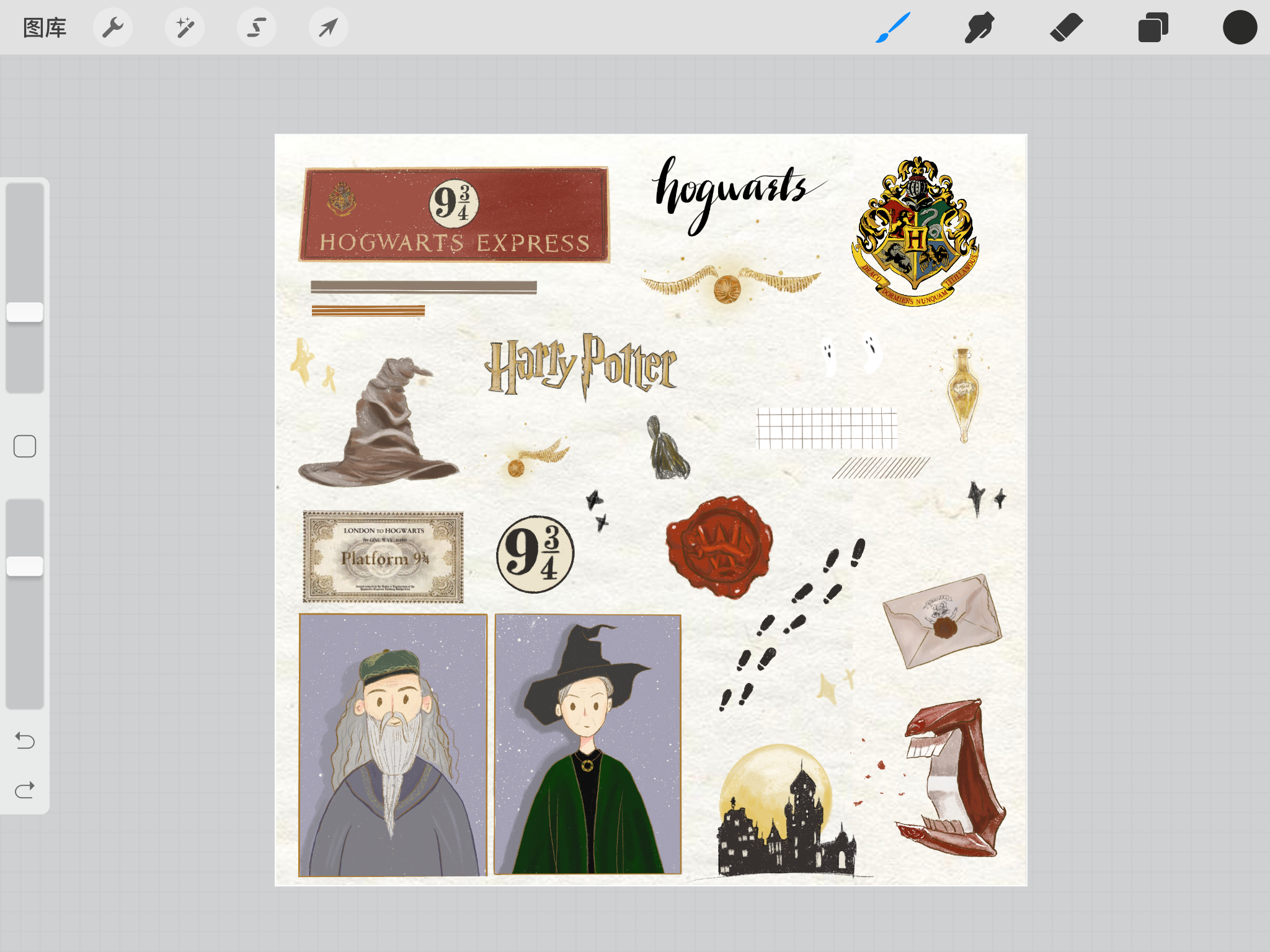
Task: Tap the square Modify button on sidebar
Action: coord(25,446)
